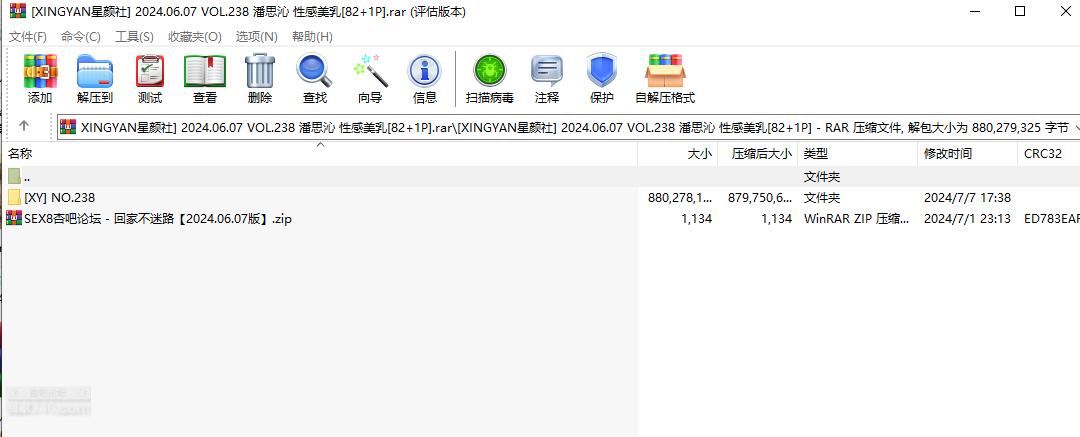Viewport: 1080px width, 437px height.
Task: Minimize the WinRAR window
Action: (x=977, y=12)
